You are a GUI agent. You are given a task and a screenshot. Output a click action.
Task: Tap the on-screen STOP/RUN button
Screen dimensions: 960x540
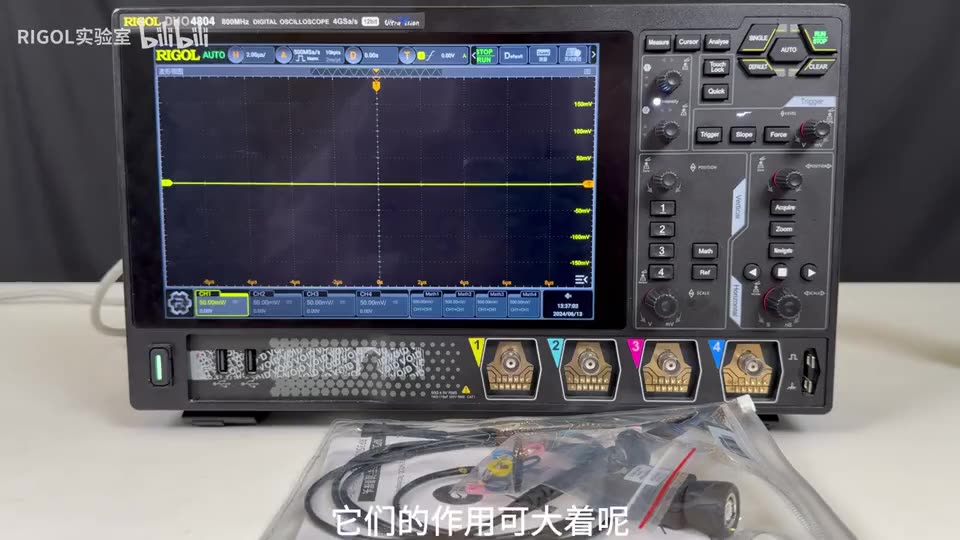tap(484, 56)
